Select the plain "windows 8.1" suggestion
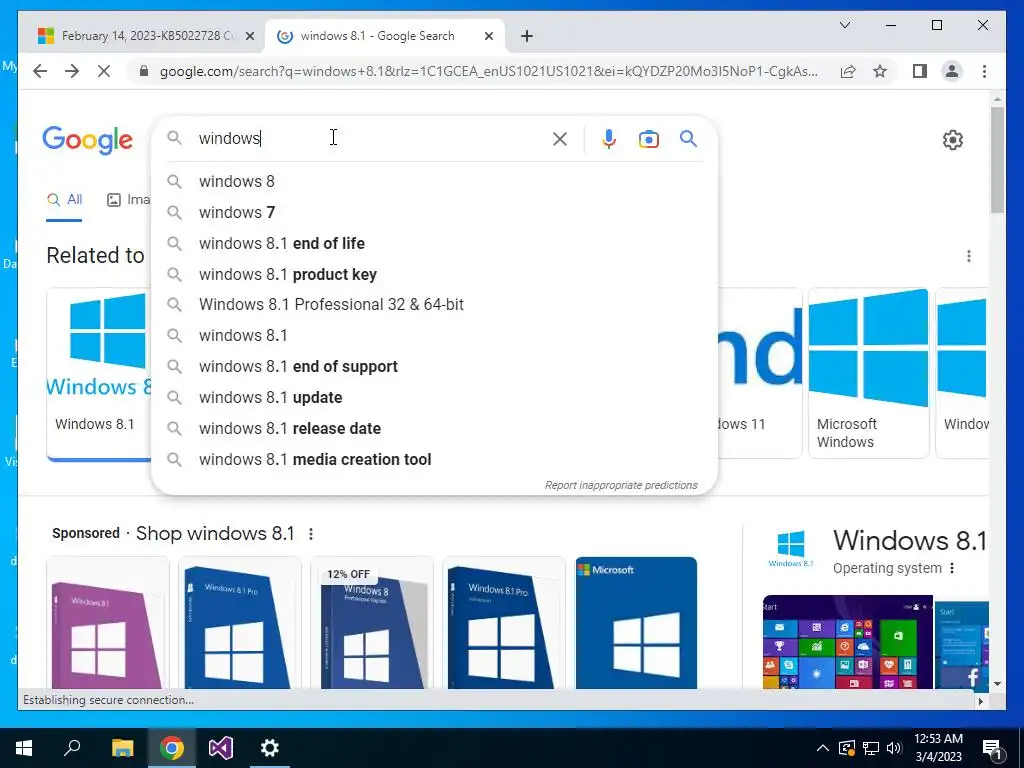This screenshot has height=768, width=1024. (x=434, y=335)
